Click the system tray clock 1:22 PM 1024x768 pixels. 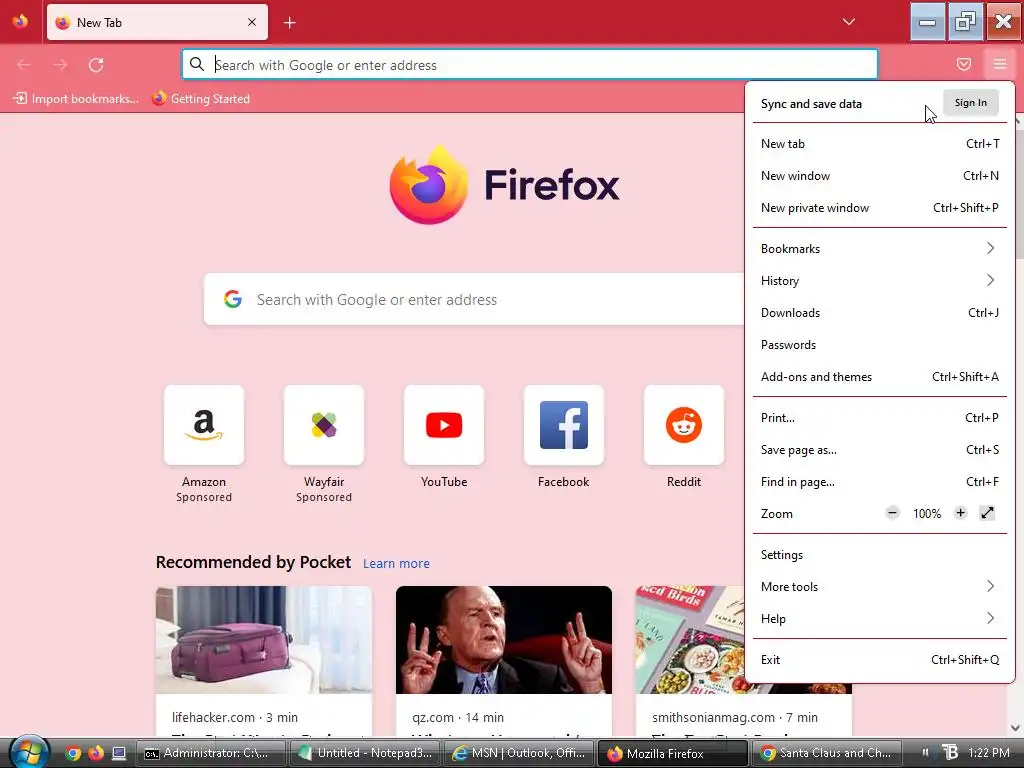(989, 752)
